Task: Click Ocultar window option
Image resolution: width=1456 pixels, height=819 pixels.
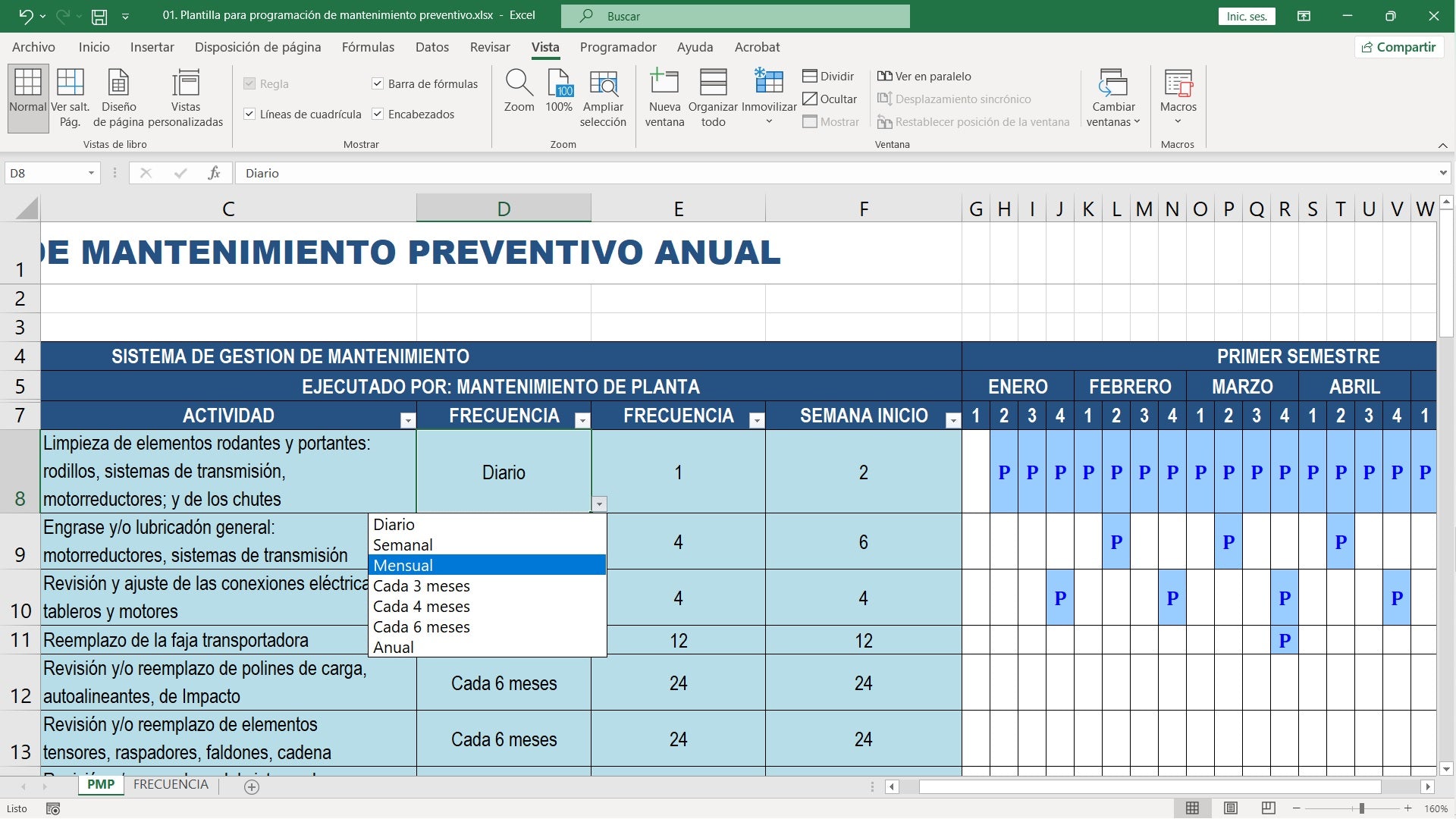Action: click(830, 99)
